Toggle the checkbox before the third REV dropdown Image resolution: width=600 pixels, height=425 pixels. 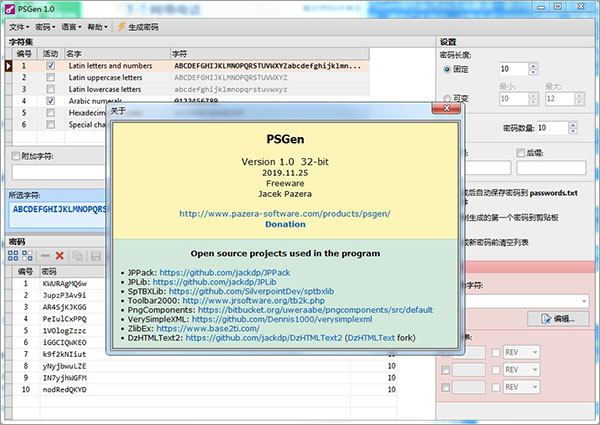[x=496, y=387]
